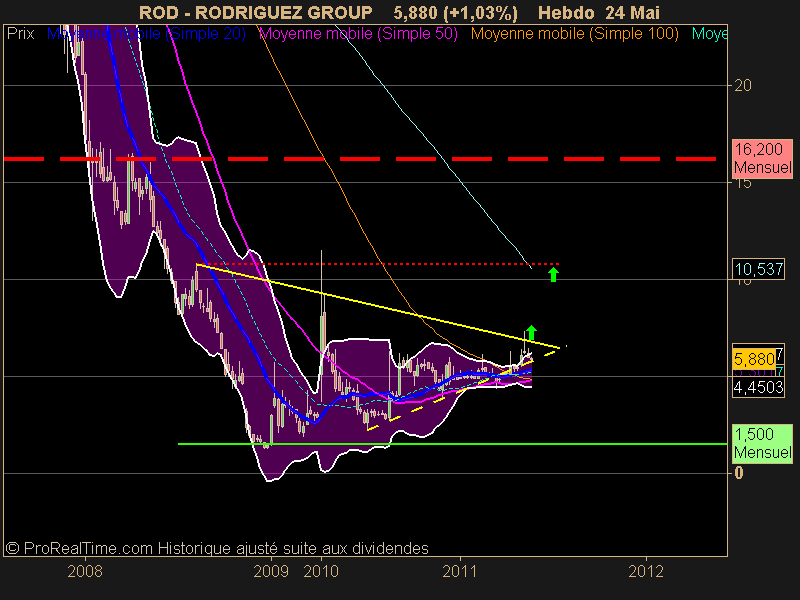This screenshot has height=600, width=800.
Task: Click the '4,4503' price label
Action: click(x=759, y=387)
